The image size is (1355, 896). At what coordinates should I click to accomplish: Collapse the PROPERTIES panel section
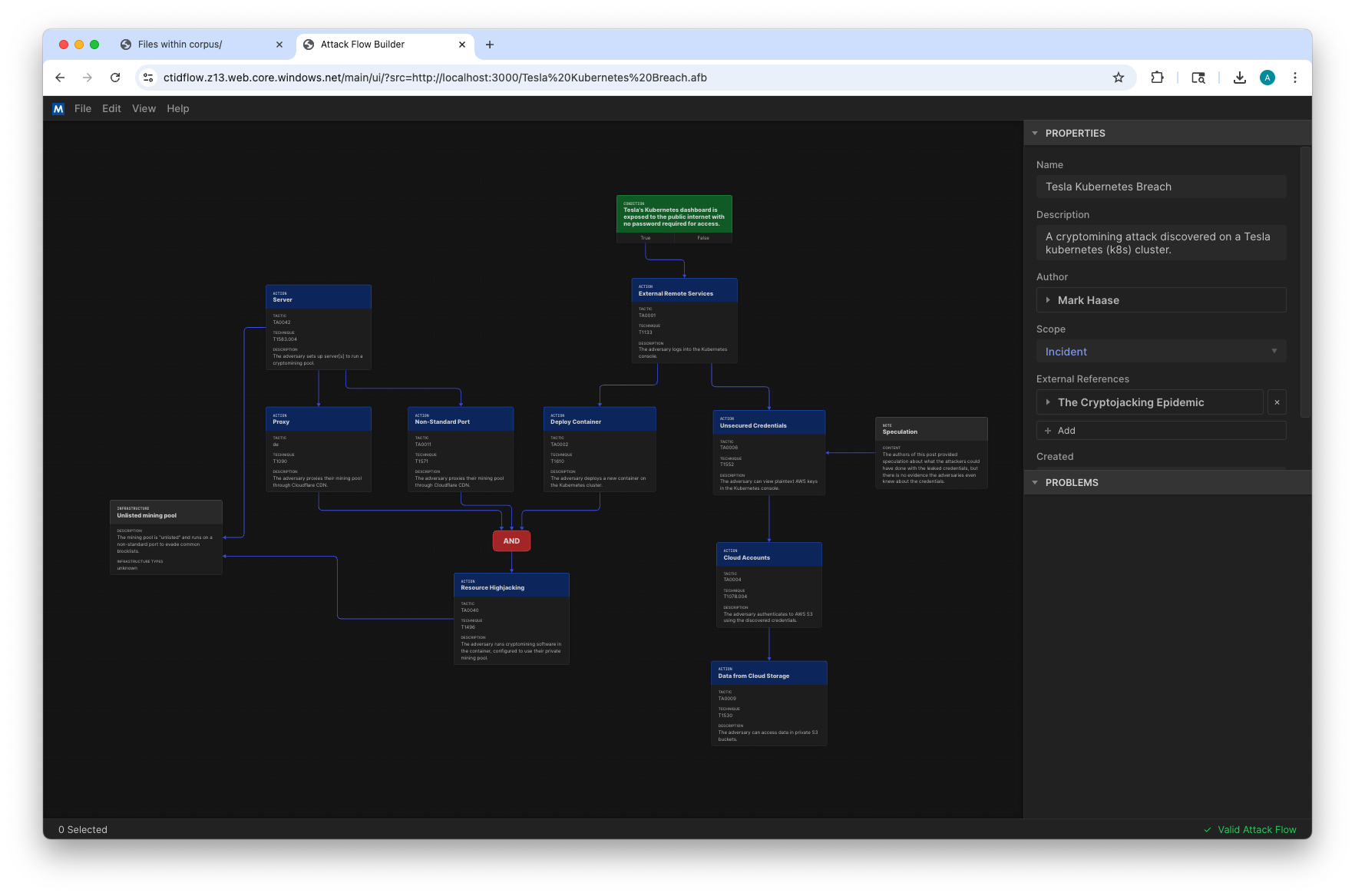(1035, 134)
